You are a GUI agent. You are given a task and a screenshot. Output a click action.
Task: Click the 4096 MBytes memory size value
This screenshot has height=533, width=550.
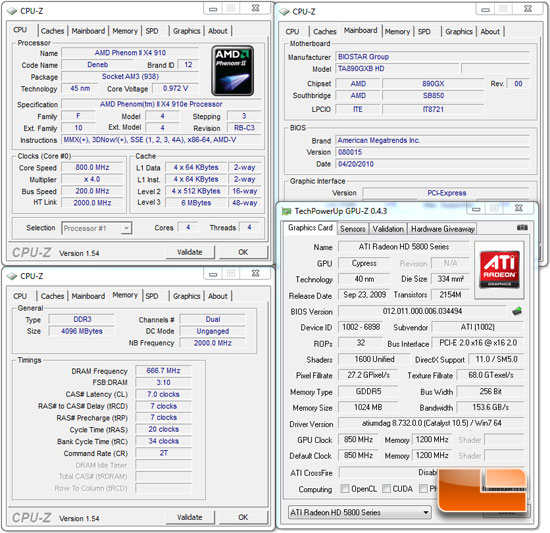pyautogui.click(x=82, y=331)
